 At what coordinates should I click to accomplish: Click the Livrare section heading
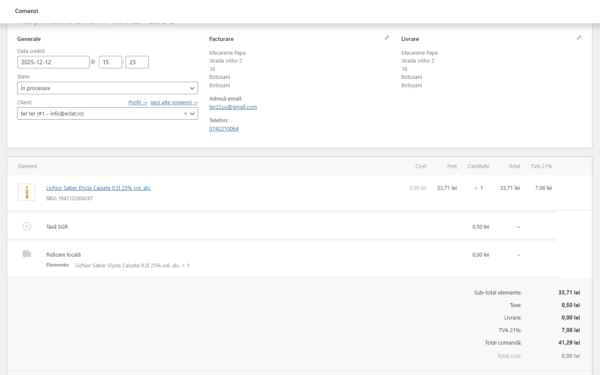click(410, 39)
